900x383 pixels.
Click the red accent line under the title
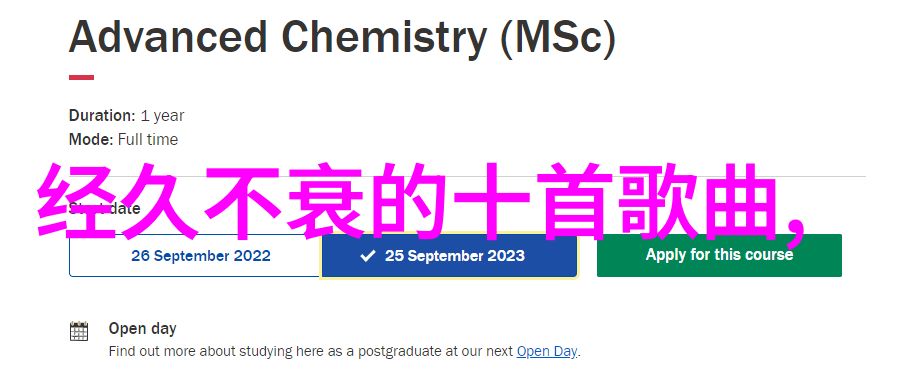pyautogui.click(x=82, y=77)
